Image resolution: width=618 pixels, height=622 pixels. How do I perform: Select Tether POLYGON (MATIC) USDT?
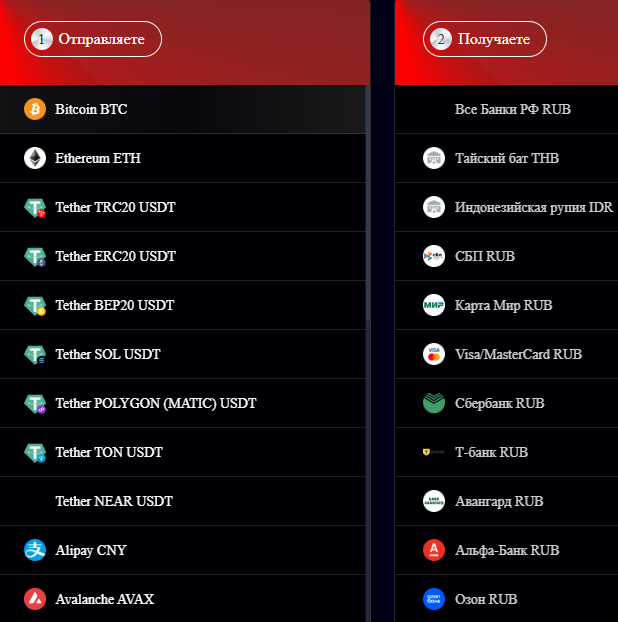click(x=183, y=403)
